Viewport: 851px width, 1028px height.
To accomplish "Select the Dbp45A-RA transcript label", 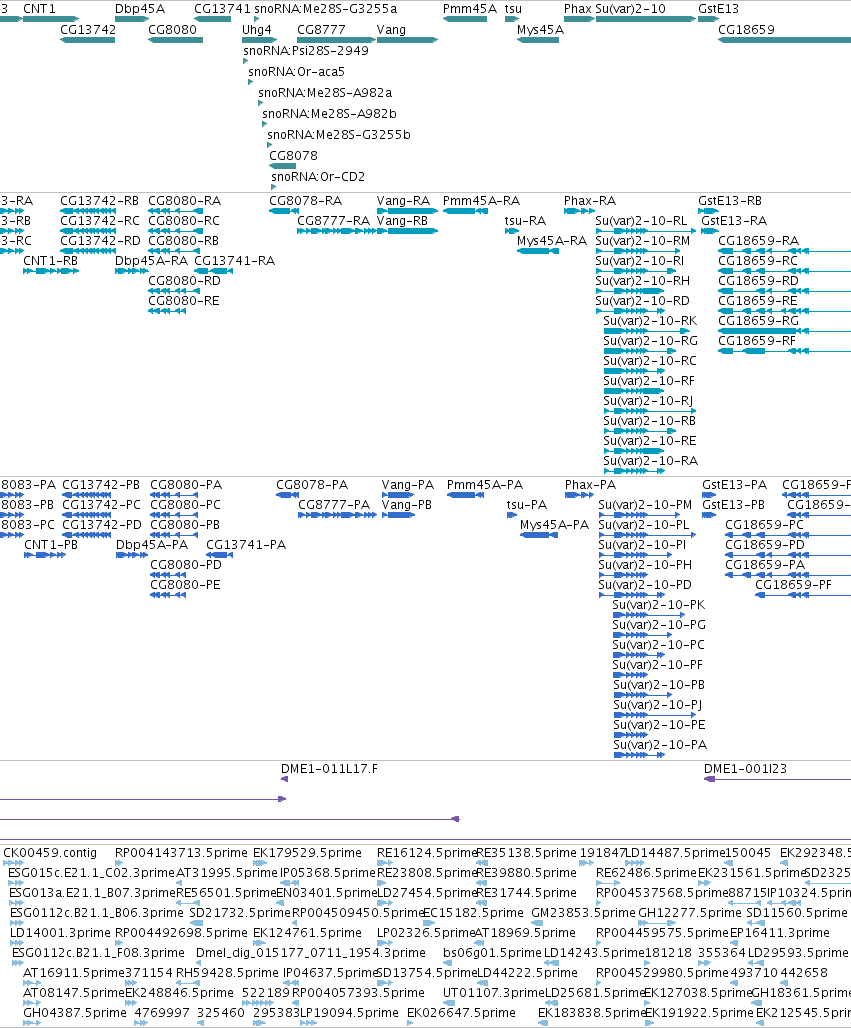I will tap(151, 260).
